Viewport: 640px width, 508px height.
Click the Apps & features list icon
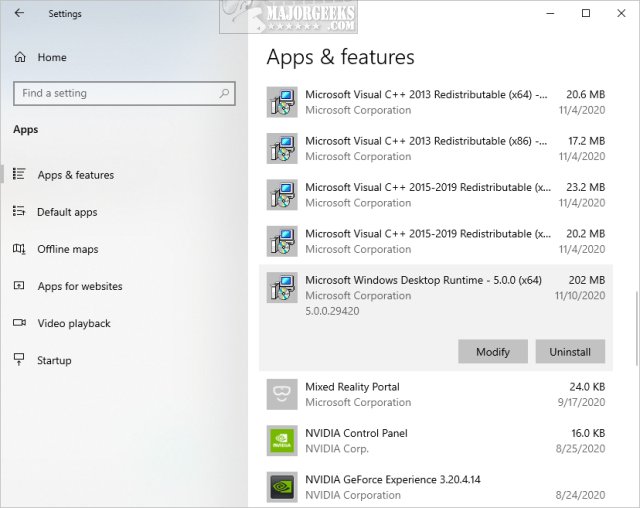click(x=19, y=174)
